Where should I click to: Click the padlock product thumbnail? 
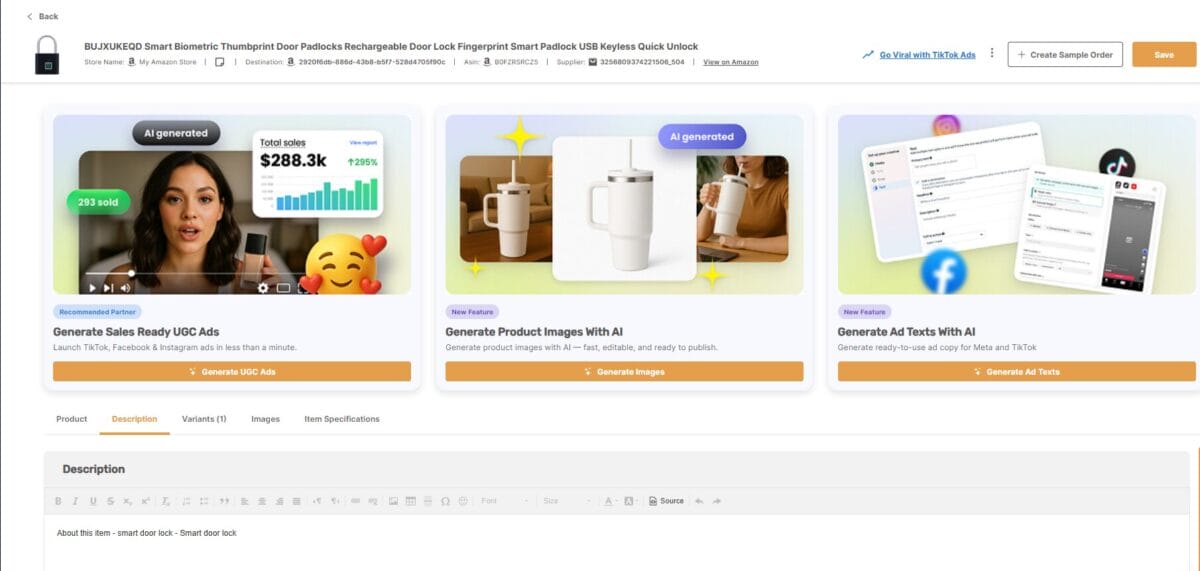[46, 54]
